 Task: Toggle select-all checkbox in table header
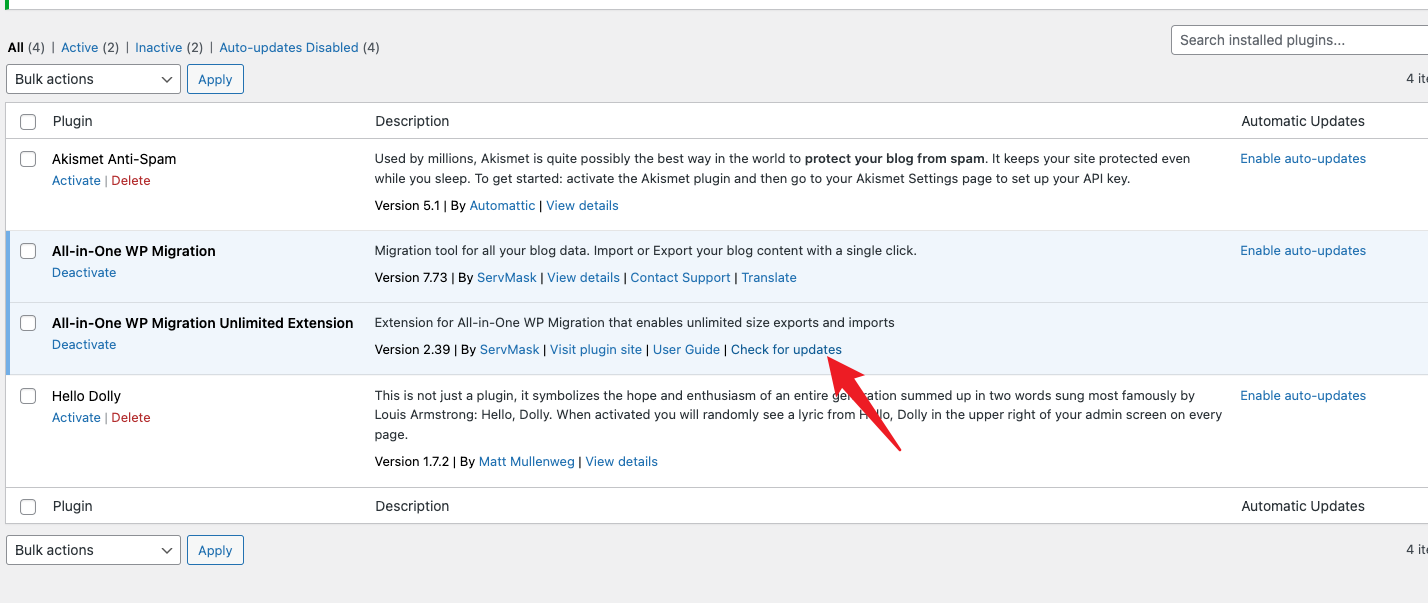28,121
